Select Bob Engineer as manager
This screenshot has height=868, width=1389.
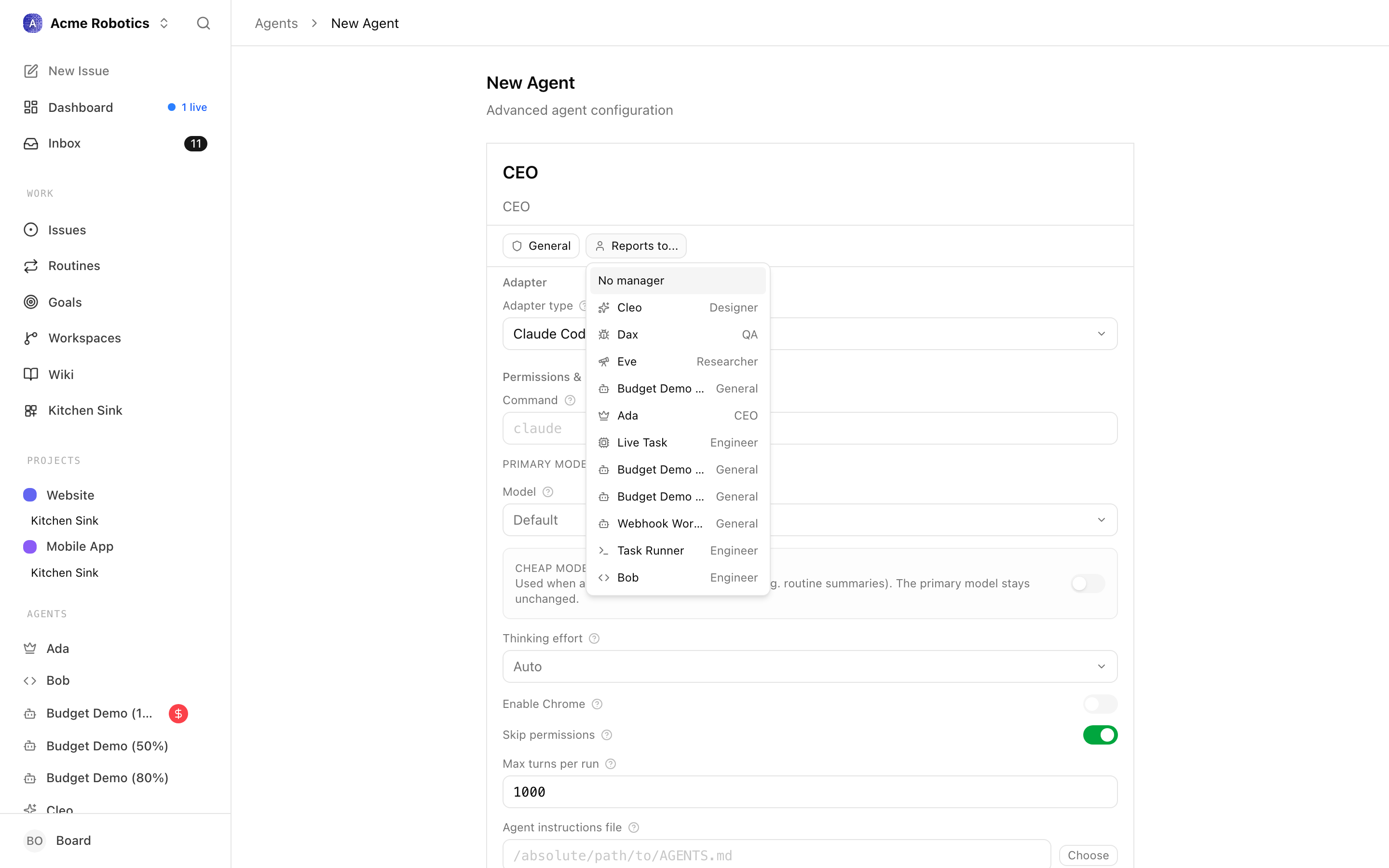(x=678, y=578)
